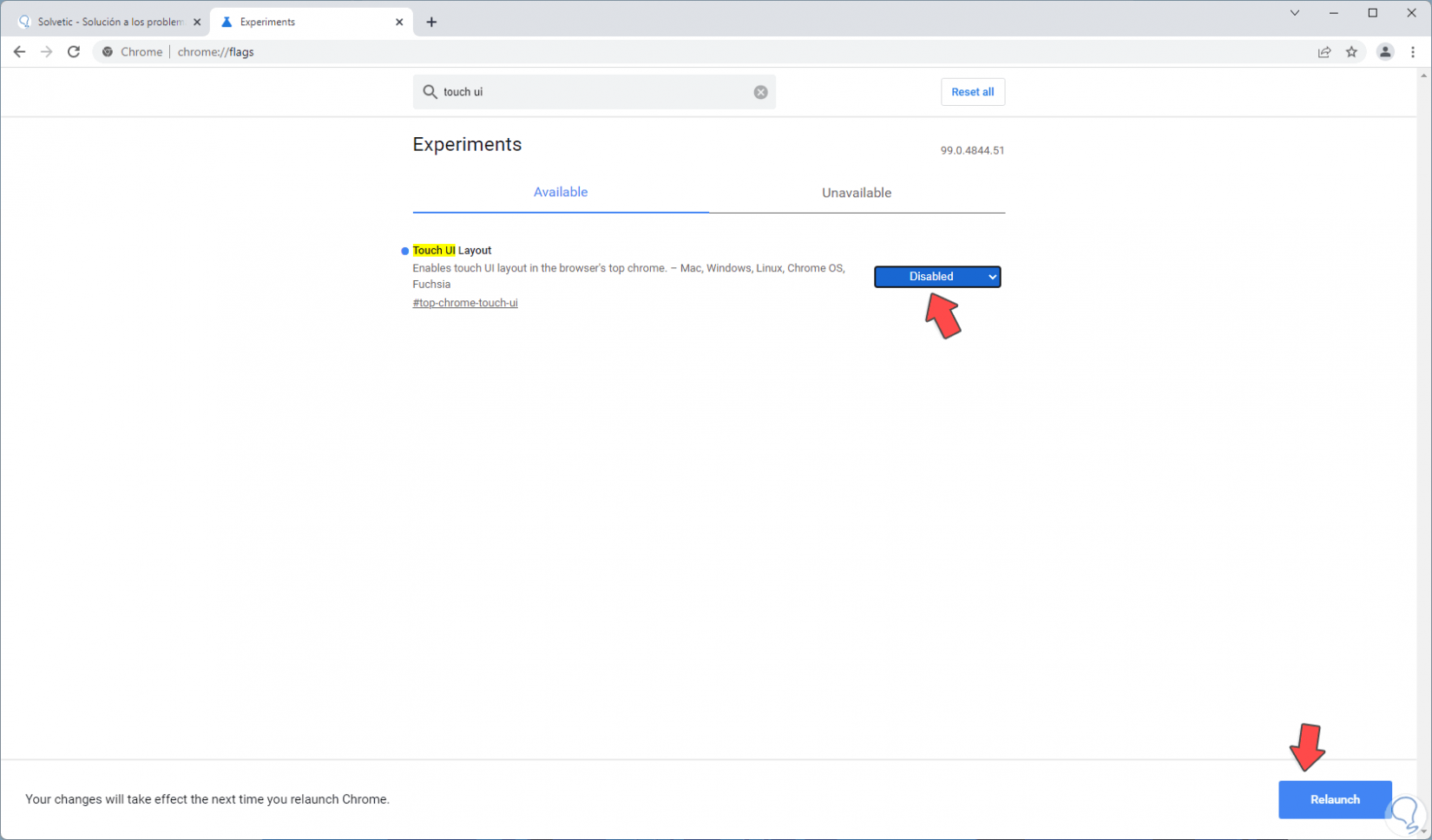This screenshot has height=840, width=1432.
Task: Switch to the Available experiments tab
Action: [x=561, y=193]
